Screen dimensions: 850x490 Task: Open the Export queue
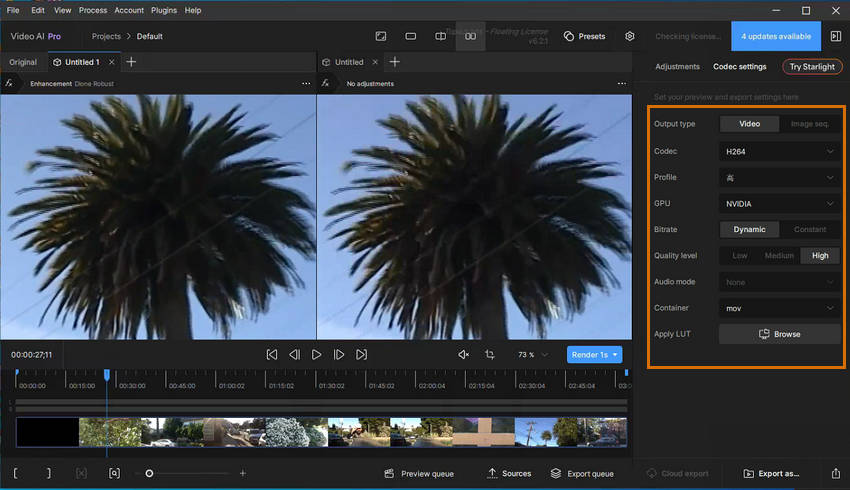click(x=582, y=474)
